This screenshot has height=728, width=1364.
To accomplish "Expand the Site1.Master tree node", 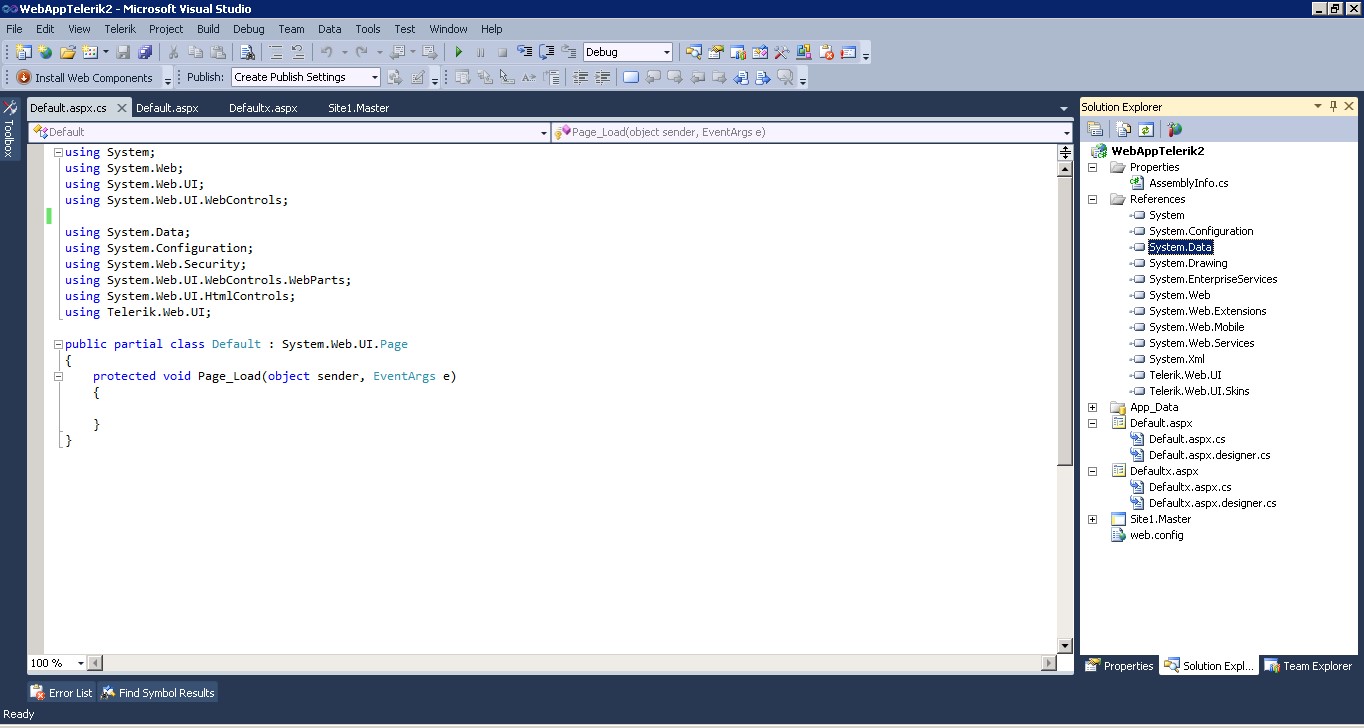I will pyautogui.click(x=1092, y=519).
